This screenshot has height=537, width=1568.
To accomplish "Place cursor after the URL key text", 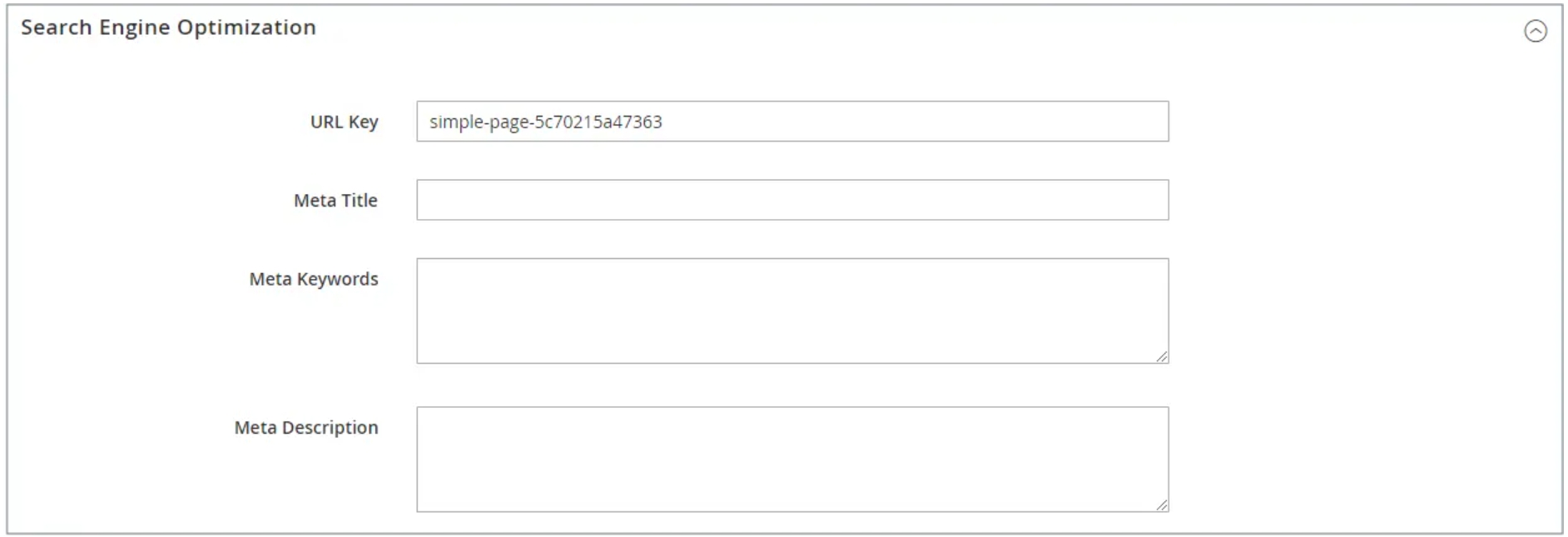I will pyautogui.click(x=666, y=122).
